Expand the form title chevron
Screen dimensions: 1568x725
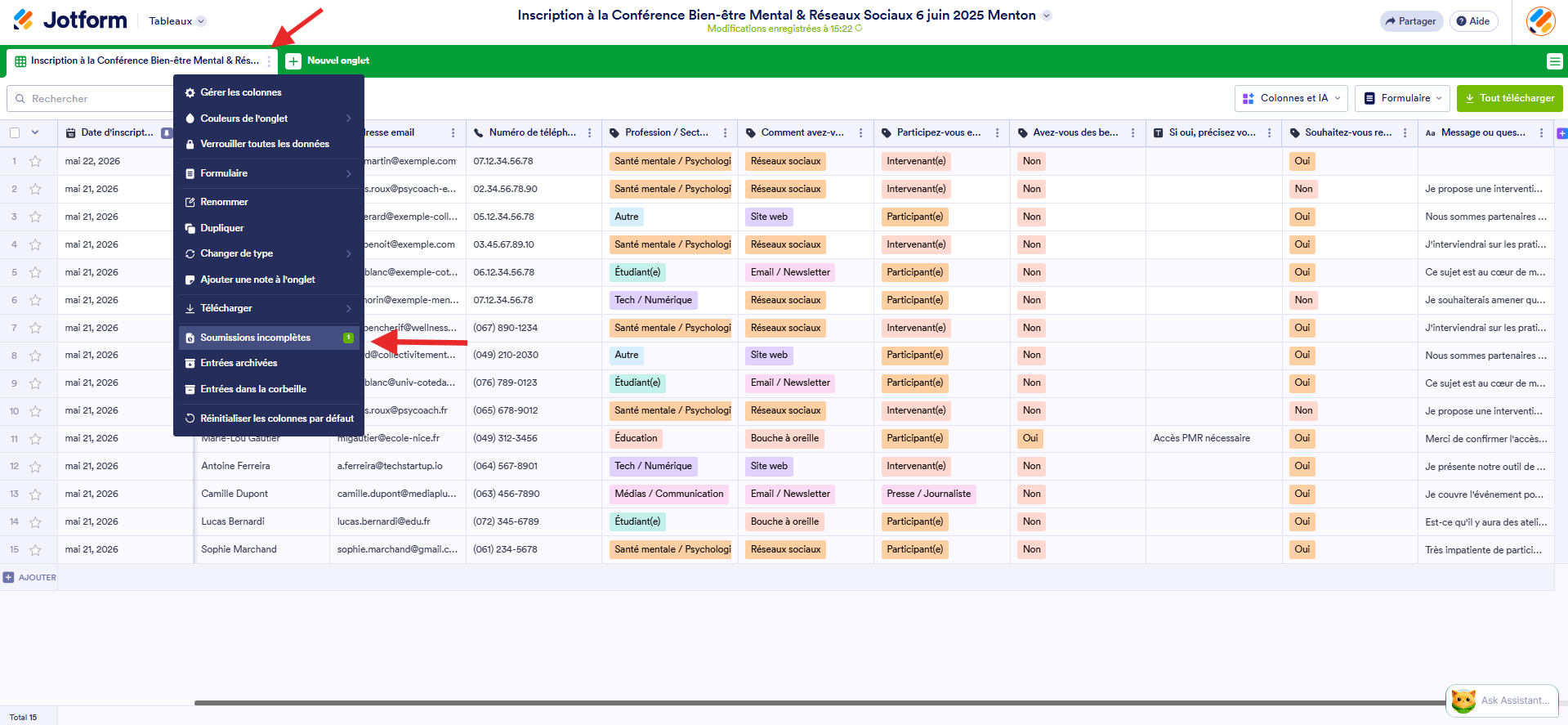point(1047,16)
